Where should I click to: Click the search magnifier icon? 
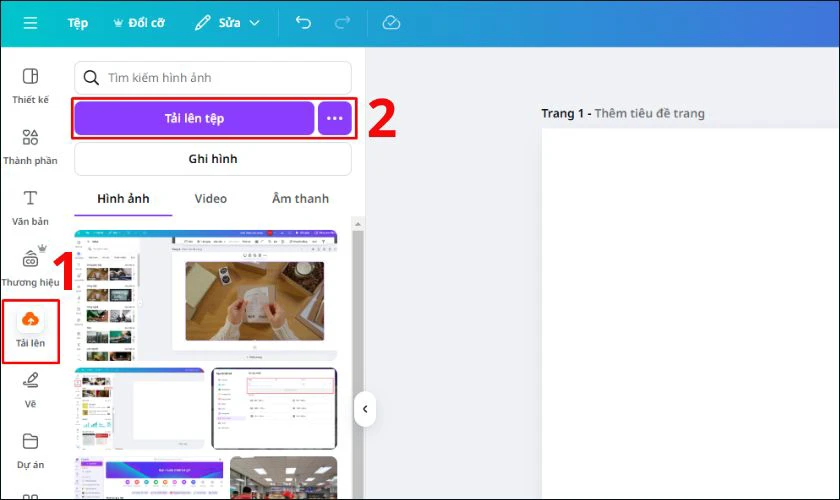tap(91, 78)
